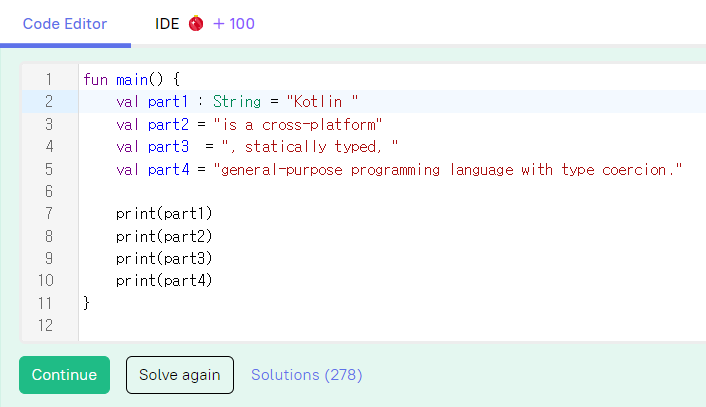The height and width of the screenshot is (407, 706).
Task: Click line number 1 in the gutter
Action: [49, 80]
